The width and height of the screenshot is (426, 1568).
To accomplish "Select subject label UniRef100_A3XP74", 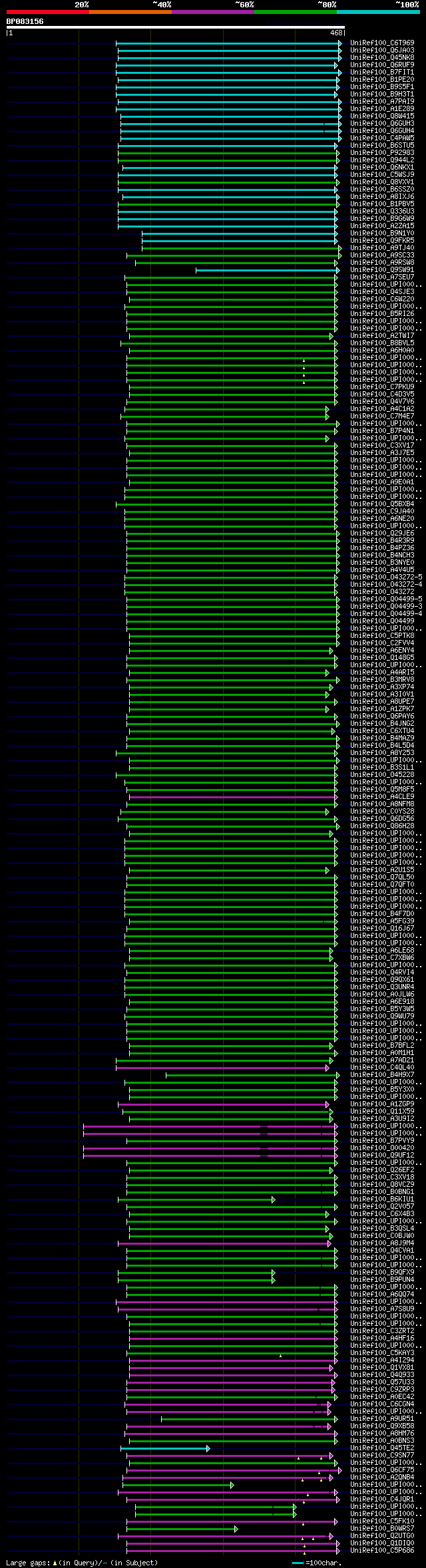I will 382,687.
